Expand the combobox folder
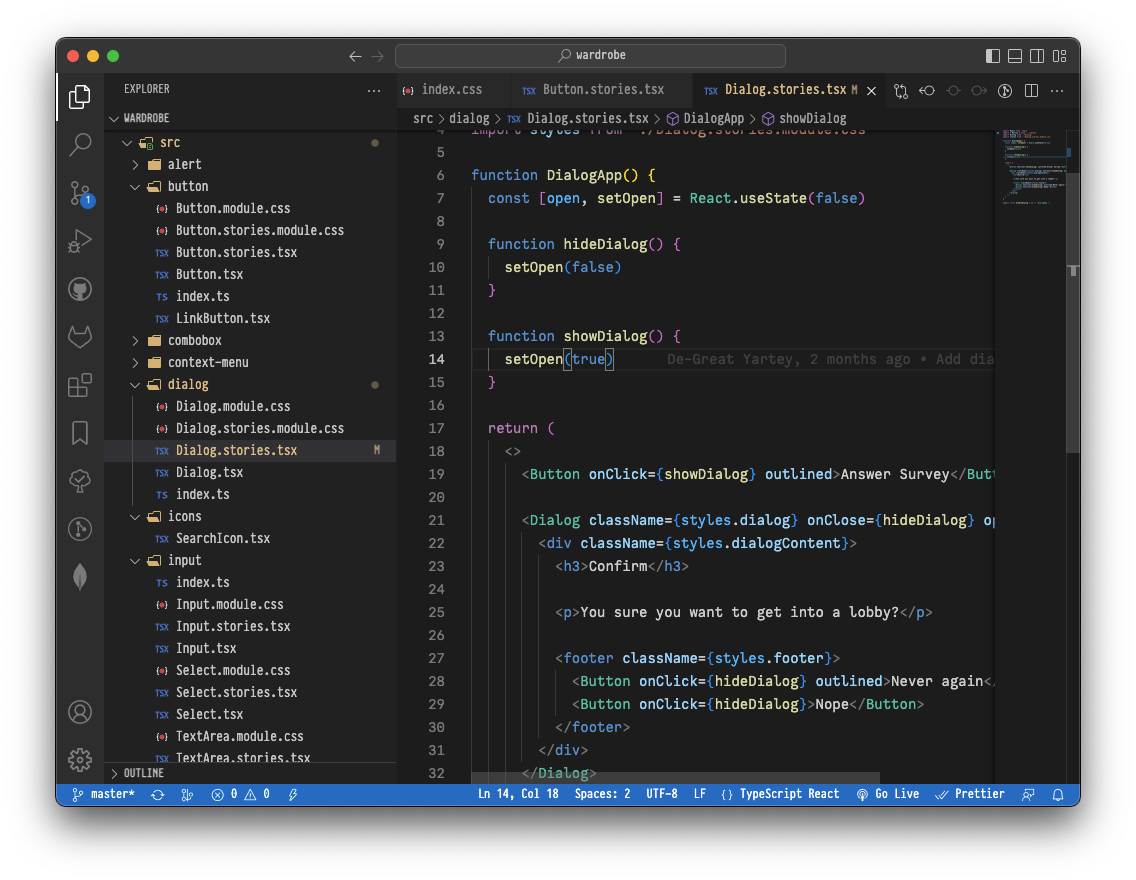Viewport: 1136px width, 880px height. 194,340
